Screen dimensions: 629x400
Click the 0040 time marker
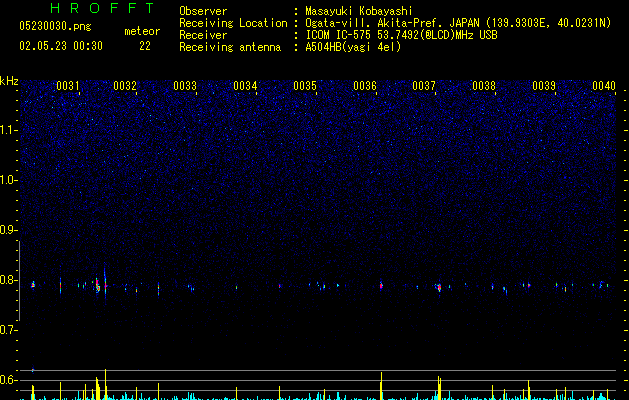pos(604,86)
